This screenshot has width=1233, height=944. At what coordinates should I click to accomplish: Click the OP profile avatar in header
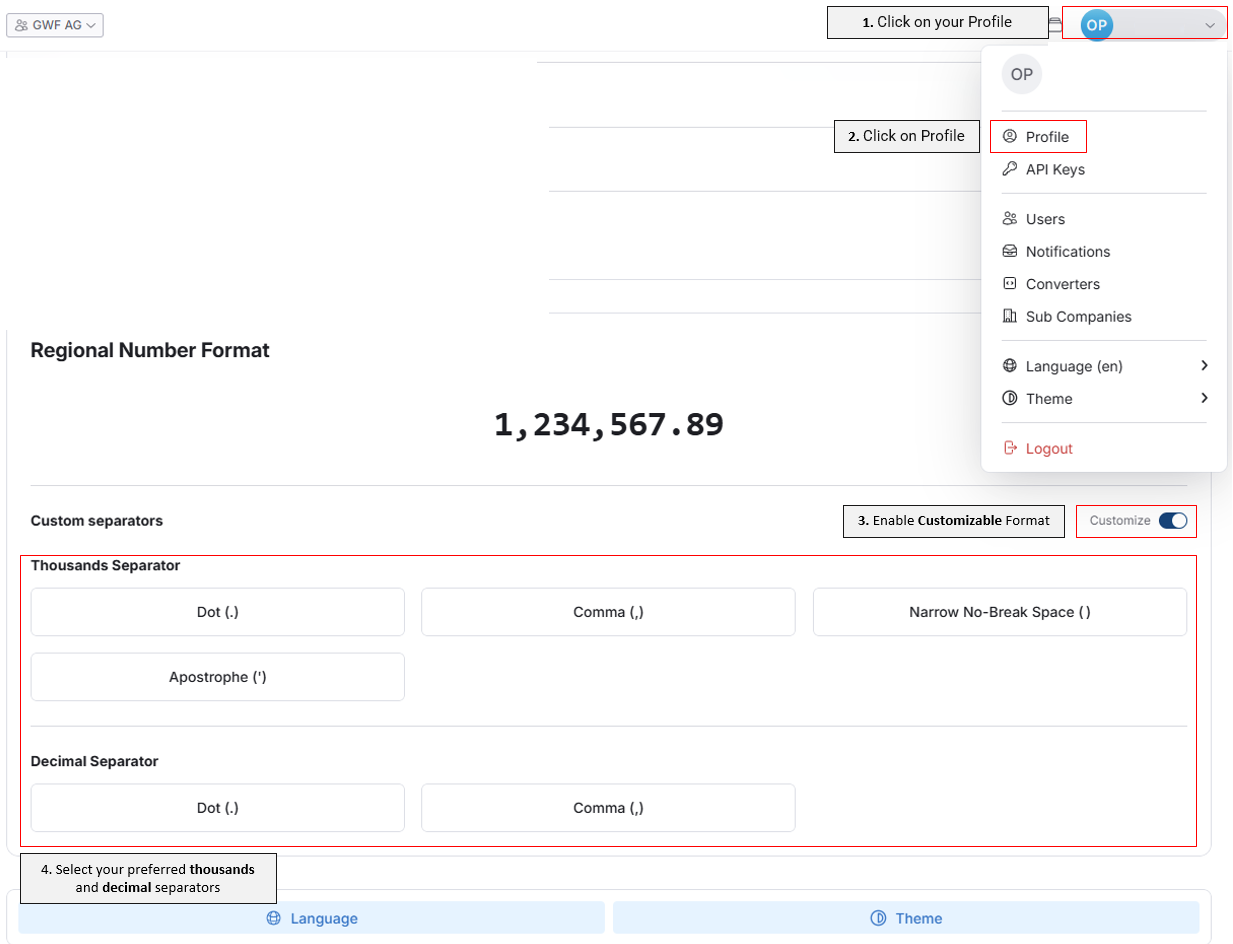[1097, 25]
